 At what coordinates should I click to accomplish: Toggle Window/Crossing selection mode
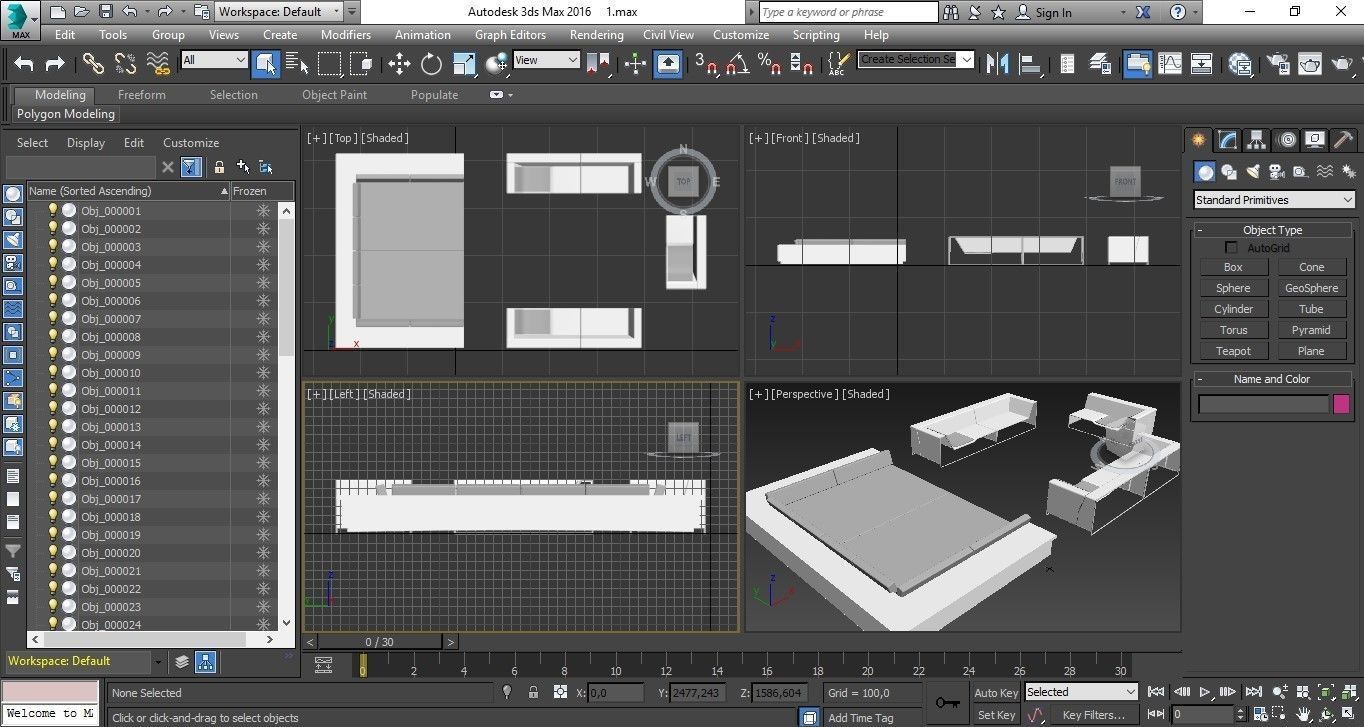point(361,63)
